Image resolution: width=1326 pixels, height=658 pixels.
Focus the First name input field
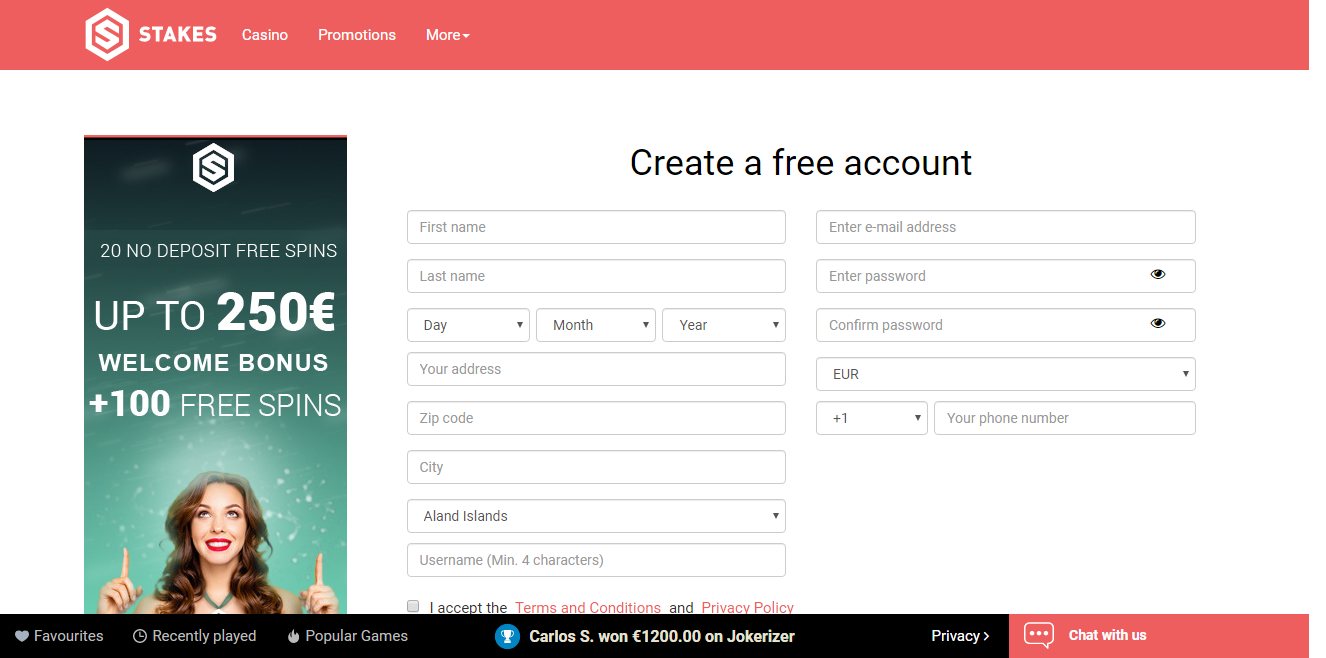click(596, 227)
